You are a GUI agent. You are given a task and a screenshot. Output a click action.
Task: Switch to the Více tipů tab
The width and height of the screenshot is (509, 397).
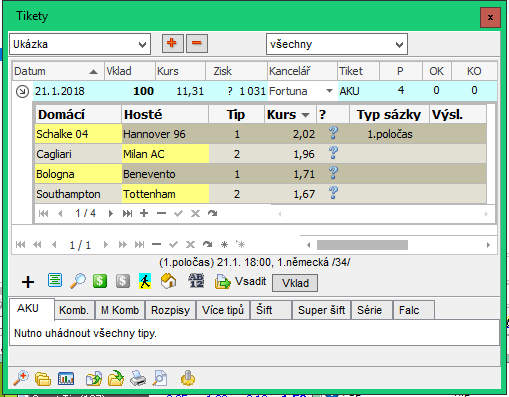point(223,310)
